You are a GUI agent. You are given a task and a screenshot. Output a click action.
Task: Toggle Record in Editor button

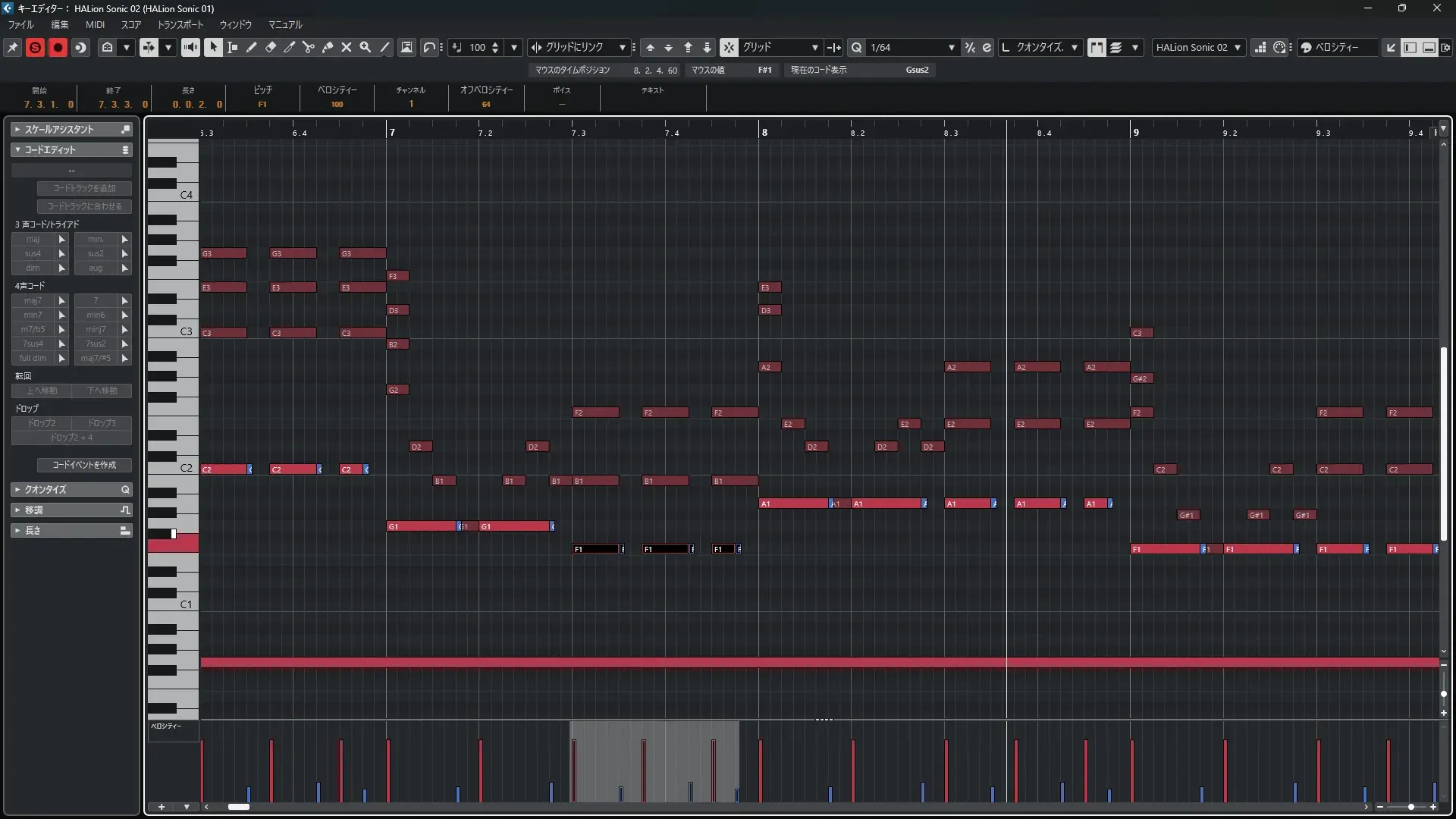(58, 47)
